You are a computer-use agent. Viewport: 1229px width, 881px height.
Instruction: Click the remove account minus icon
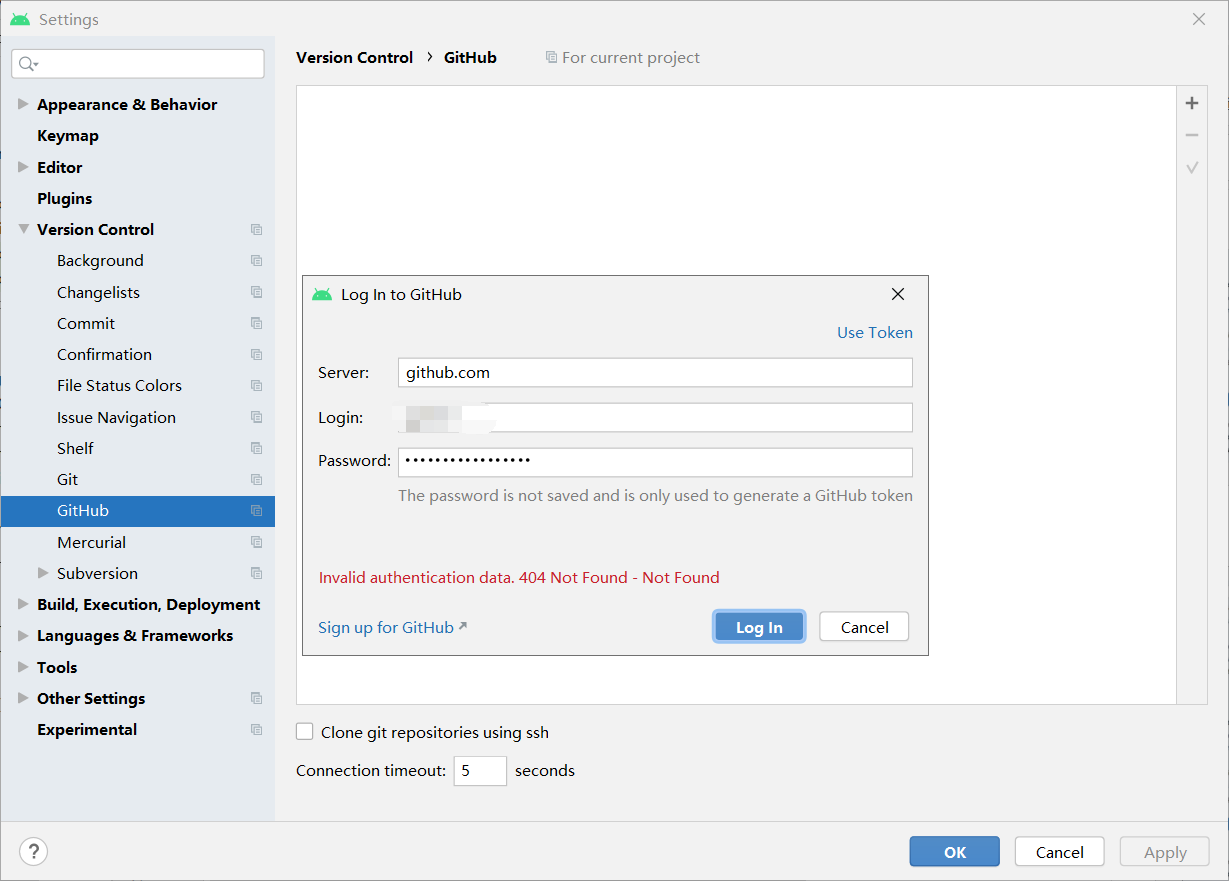click(1191, 134)
